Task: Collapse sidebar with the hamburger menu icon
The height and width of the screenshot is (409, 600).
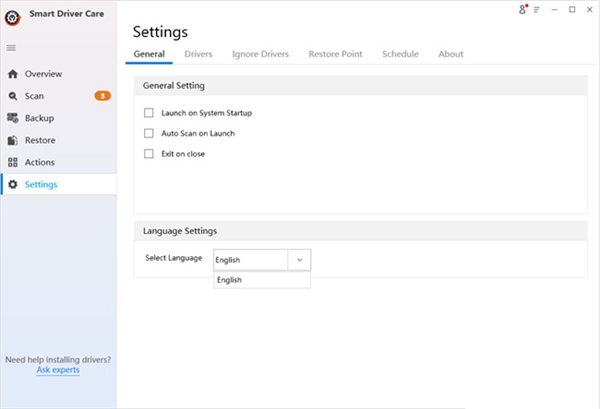Action: (12, 48)
